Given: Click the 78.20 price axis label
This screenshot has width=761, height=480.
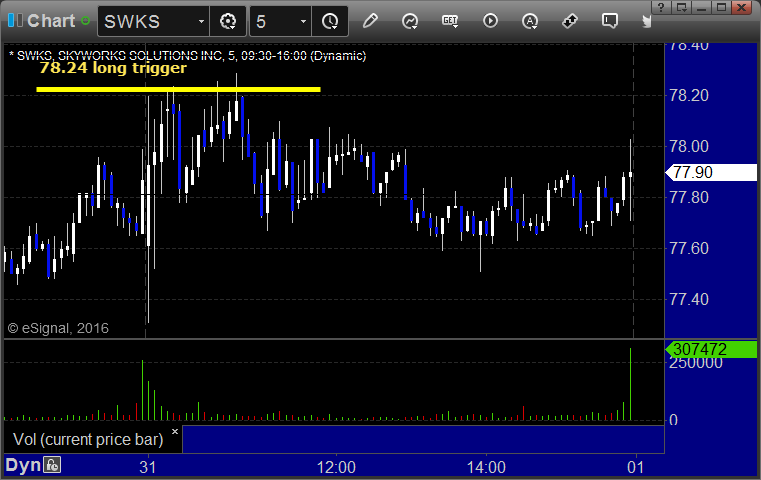Looking at the screenshot, I should tap(689, 95).
